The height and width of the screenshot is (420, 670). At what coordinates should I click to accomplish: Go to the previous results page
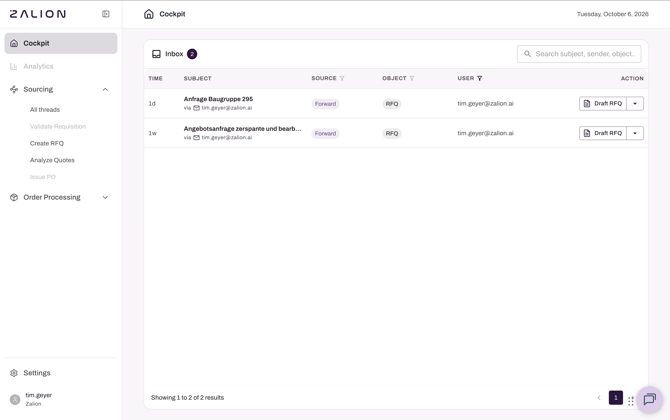click(x=599, y=398)
